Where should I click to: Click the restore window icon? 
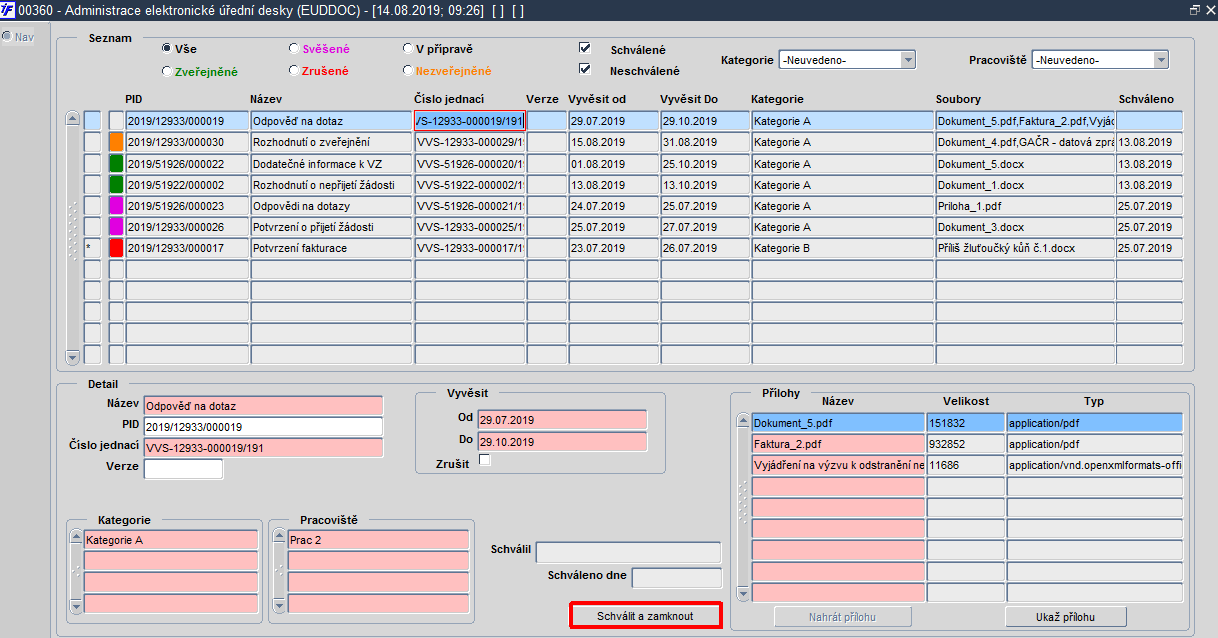pos(1194,9)
